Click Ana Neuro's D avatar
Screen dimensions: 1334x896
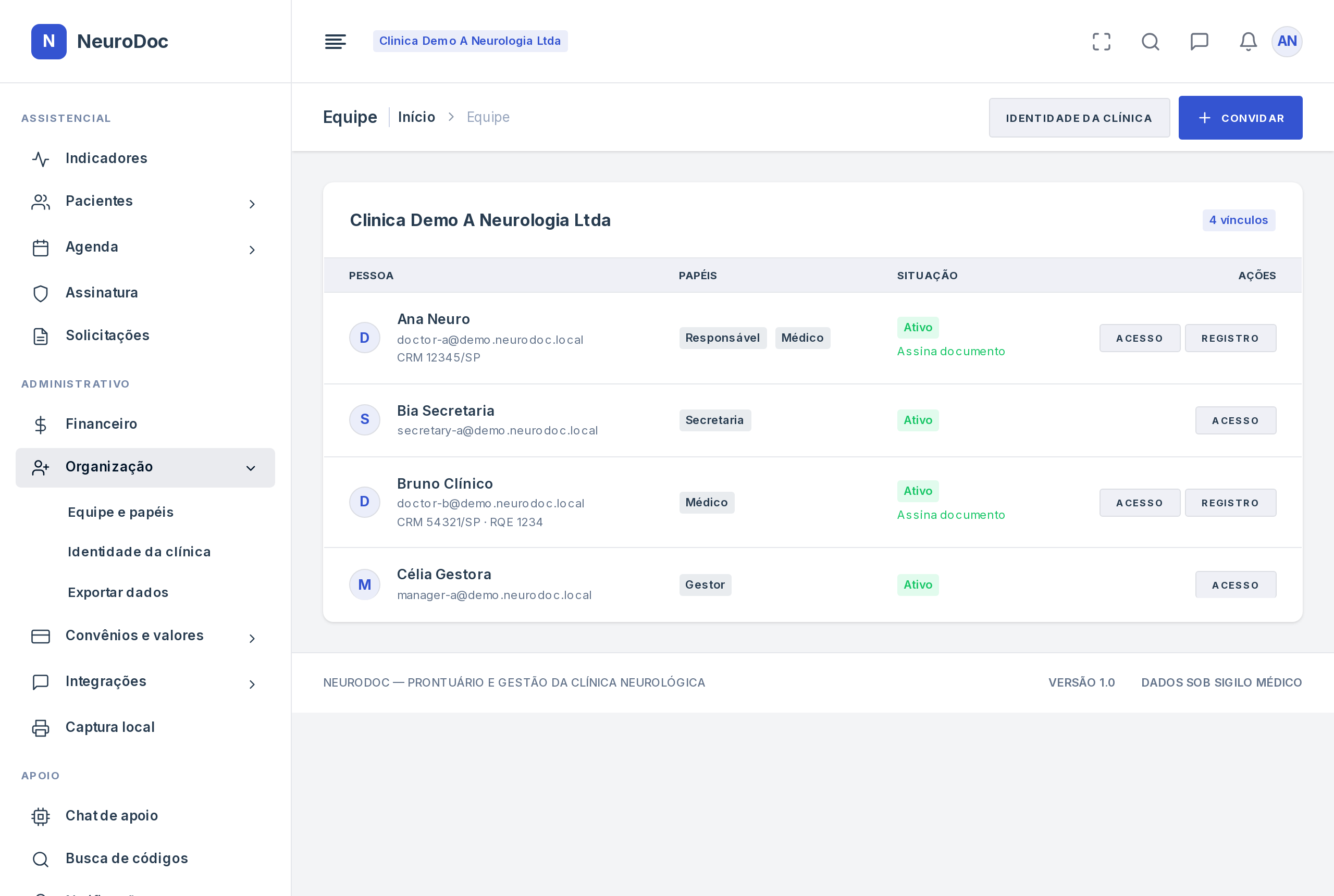tap(365, 338)
